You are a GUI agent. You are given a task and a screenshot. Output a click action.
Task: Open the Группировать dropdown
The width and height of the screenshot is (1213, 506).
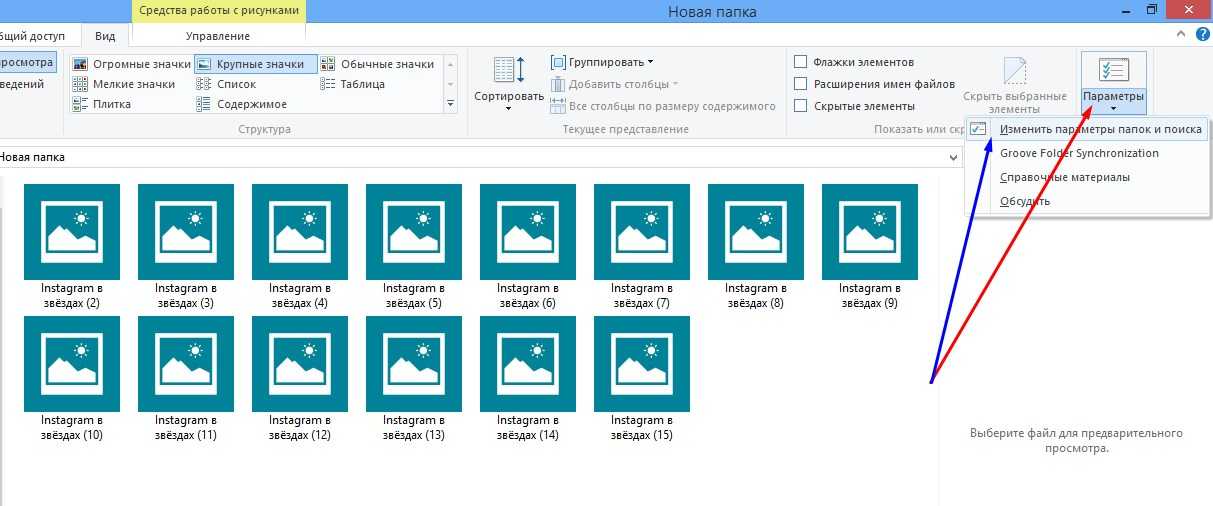click(x=603, y=62)
